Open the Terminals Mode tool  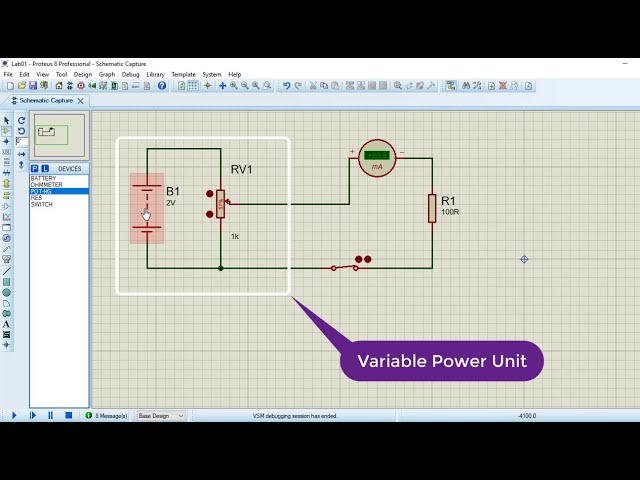[x=6, y=196]
